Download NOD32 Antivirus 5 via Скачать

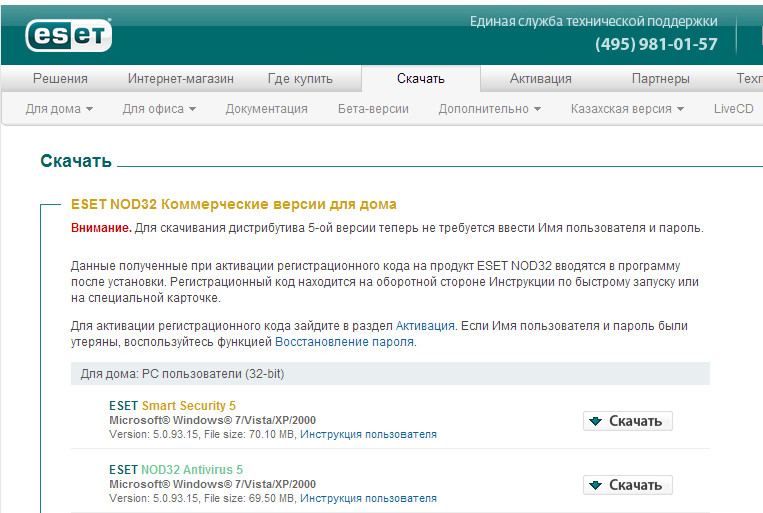[x=628, y=485]
